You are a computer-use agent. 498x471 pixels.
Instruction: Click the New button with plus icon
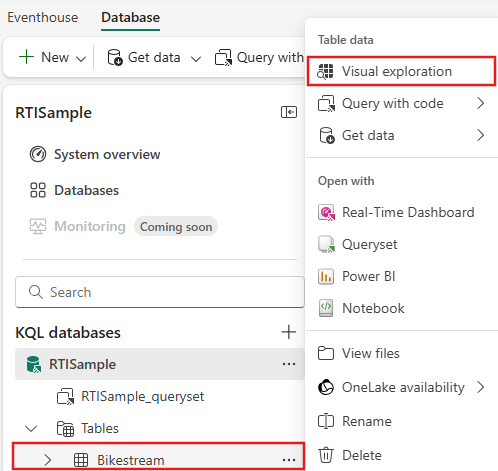44,57
